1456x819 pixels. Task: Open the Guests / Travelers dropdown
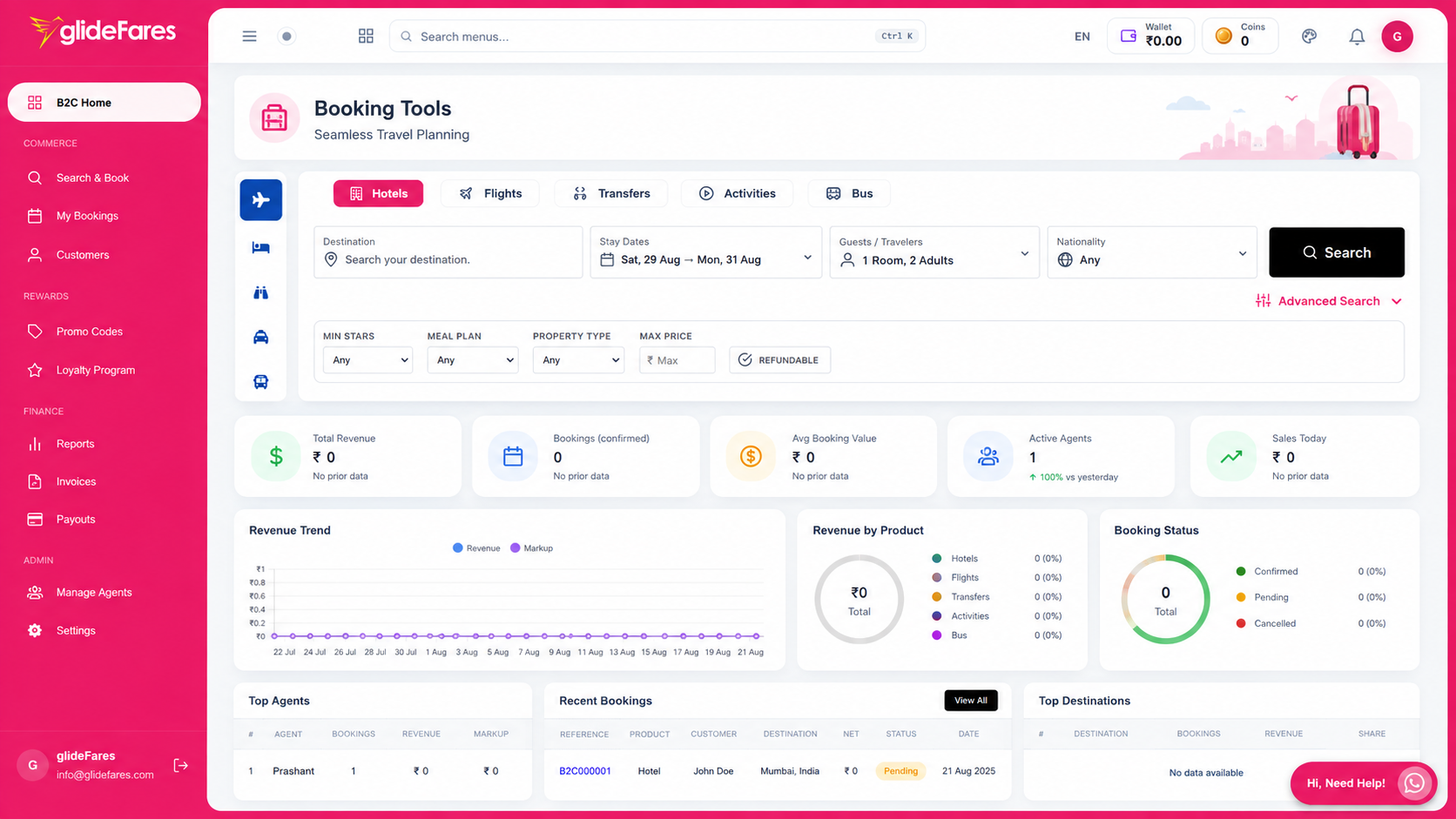click(934, 252)
